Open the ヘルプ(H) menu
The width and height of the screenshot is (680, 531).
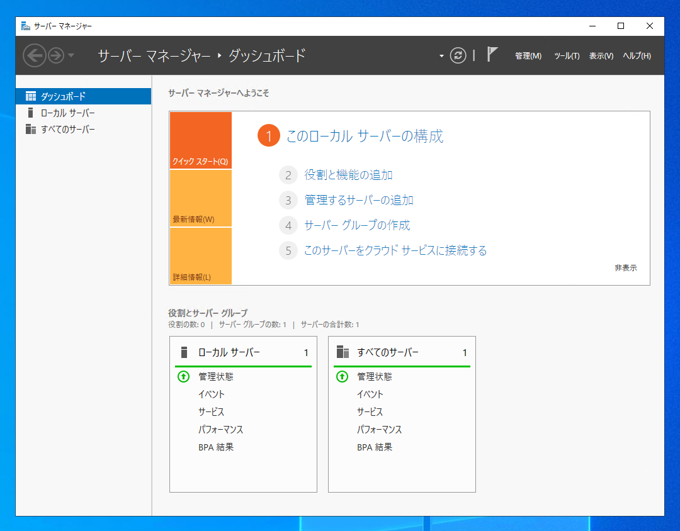tap(637, 56)
